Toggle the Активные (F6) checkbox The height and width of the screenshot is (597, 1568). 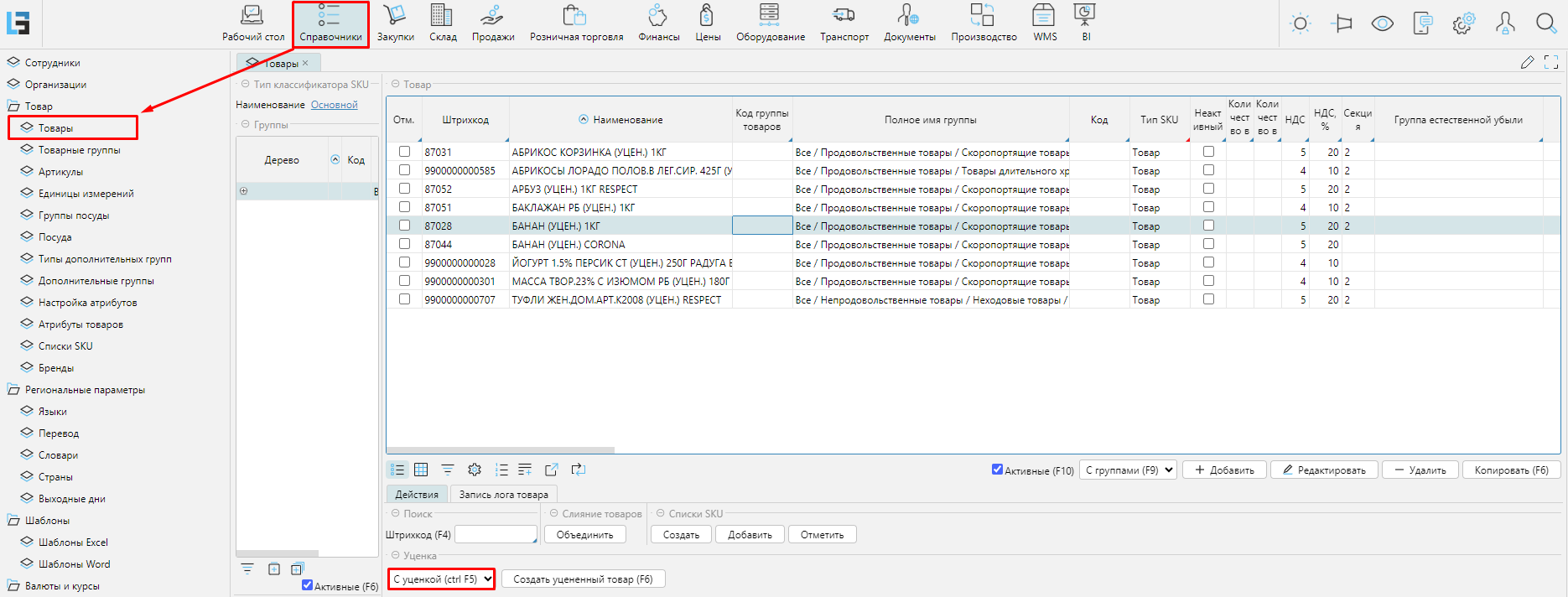pyautogui.click(x=307, y=585)
